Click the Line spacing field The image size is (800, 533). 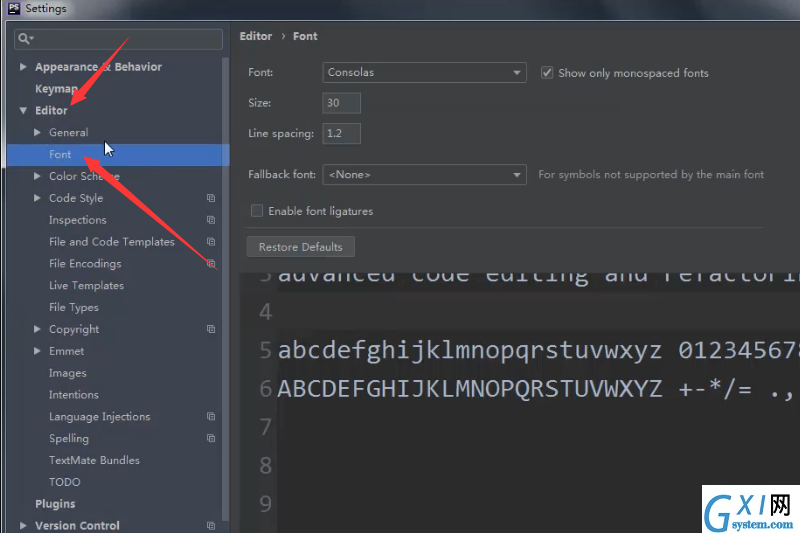coord(341,134)
